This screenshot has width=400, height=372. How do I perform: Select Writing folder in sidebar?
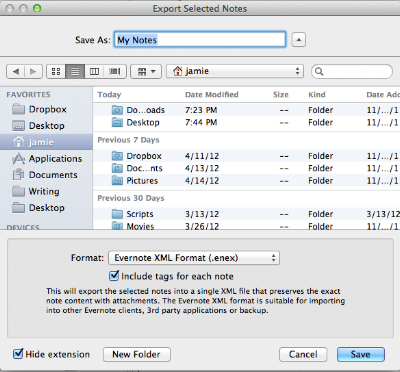46,191
